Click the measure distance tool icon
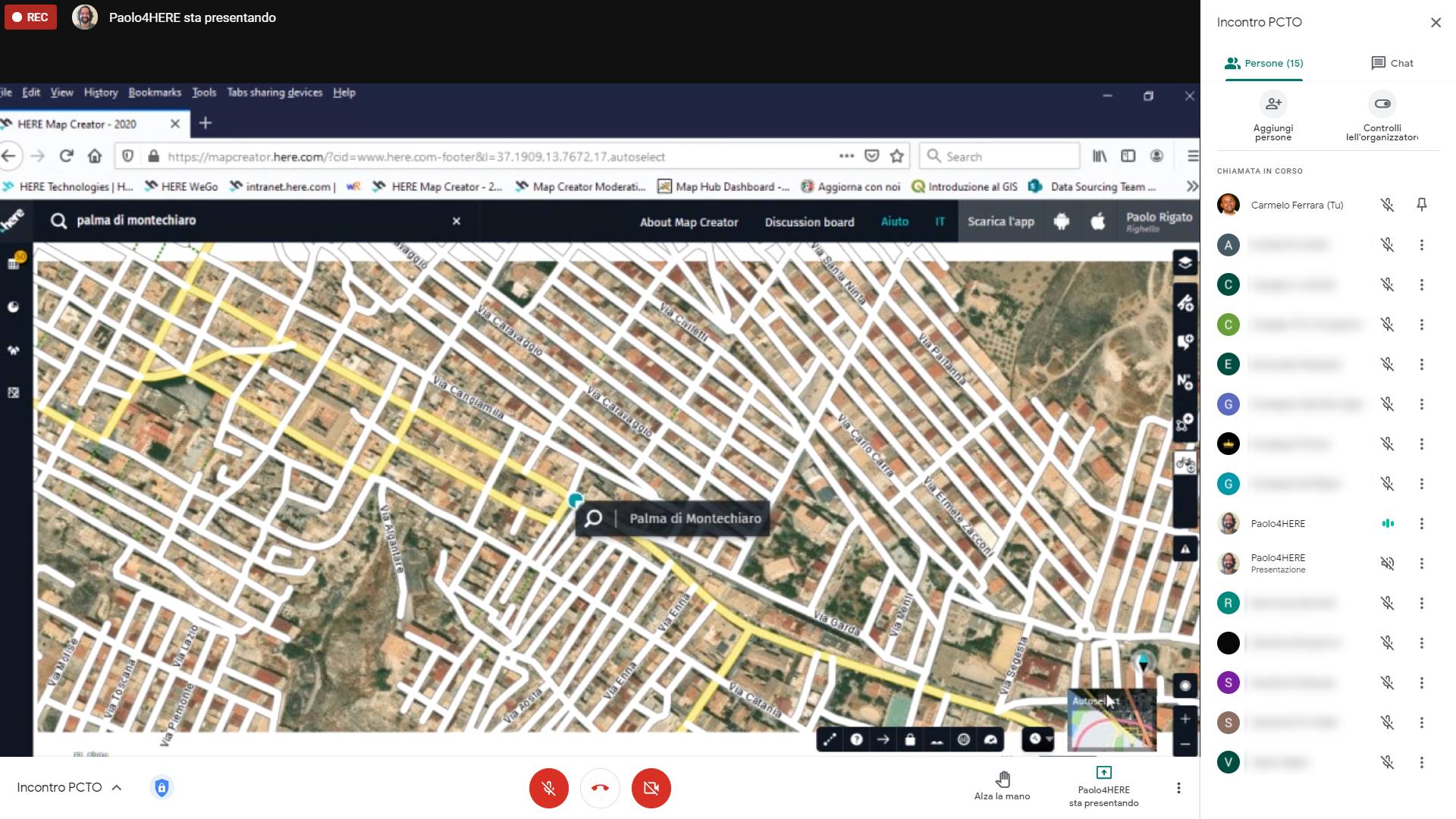This screenshot has height=819, width=1456. (829, 739)
